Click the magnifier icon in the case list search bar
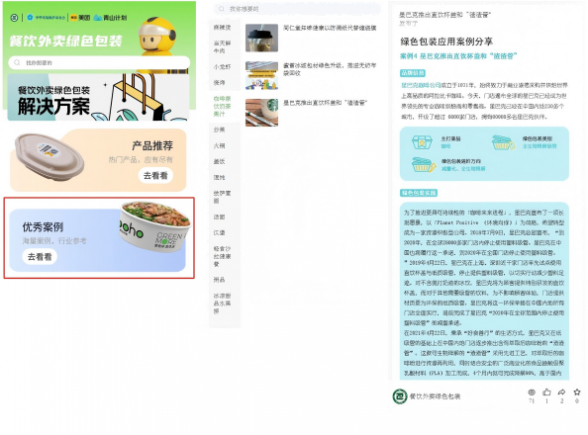The width and height of the screenshot is (588, 435). (222, 9)
